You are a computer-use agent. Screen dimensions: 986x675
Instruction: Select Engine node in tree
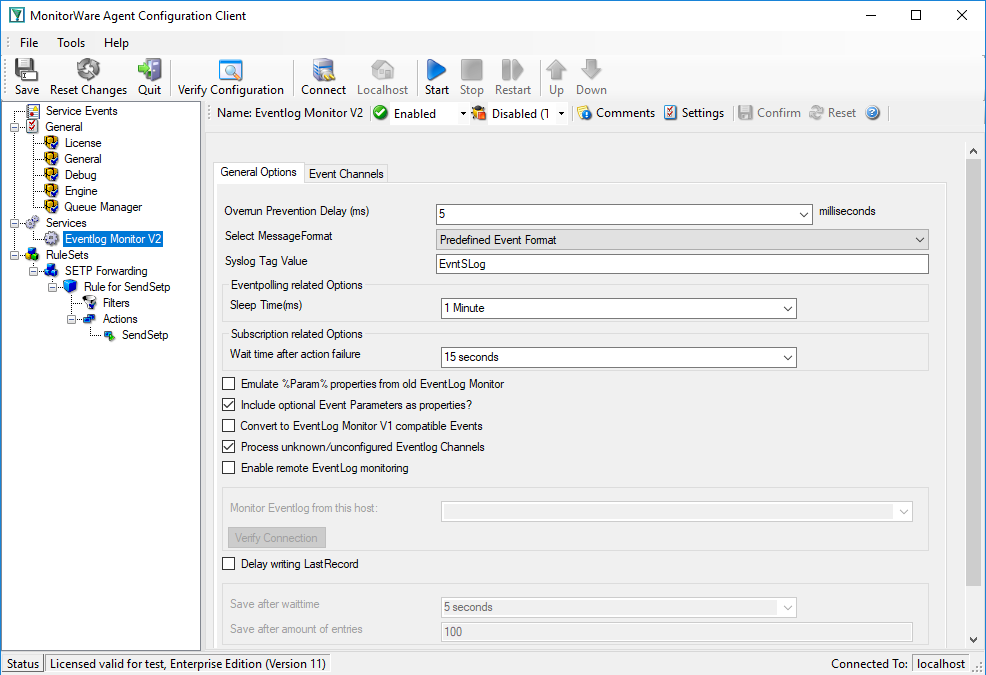tap(80, 191)
